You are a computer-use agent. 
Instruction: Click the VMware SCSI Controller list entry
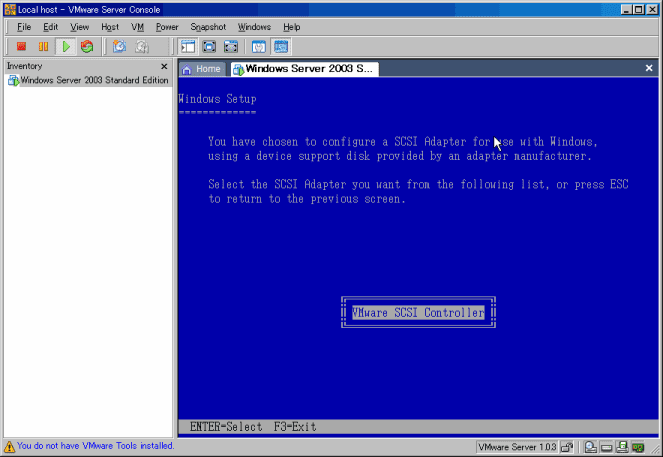pos(418,312)
